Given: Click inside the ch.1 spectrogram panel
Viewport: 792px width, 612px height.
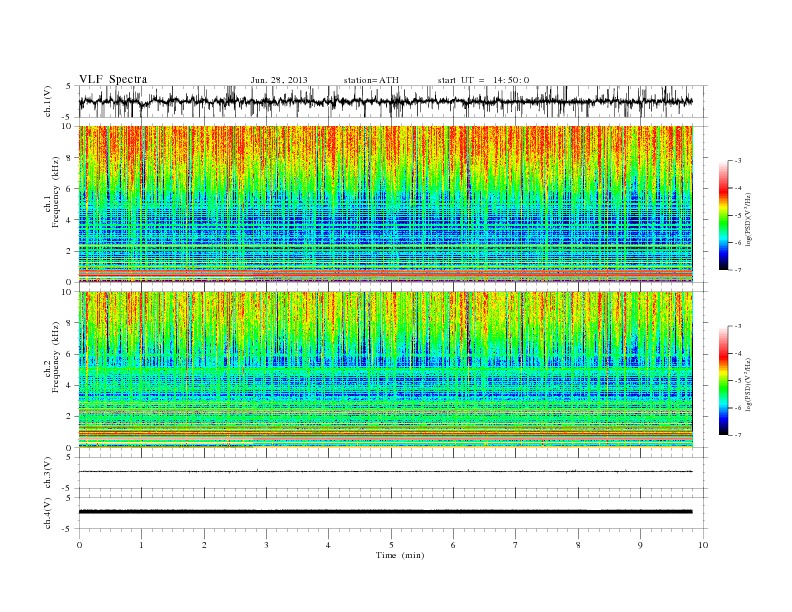Looking at the screenshot, I should 385,204.
